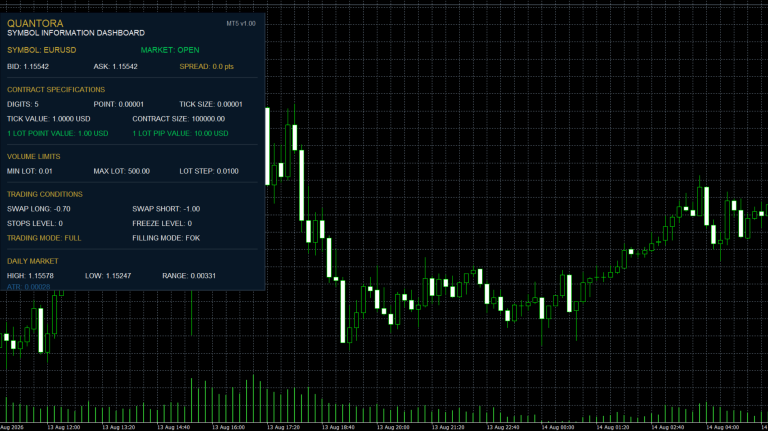The width and height of the screenshot is (768, 431).
Task: Click the TICK VALUE: 1.0000 USD entry
Action: (48, 119)
